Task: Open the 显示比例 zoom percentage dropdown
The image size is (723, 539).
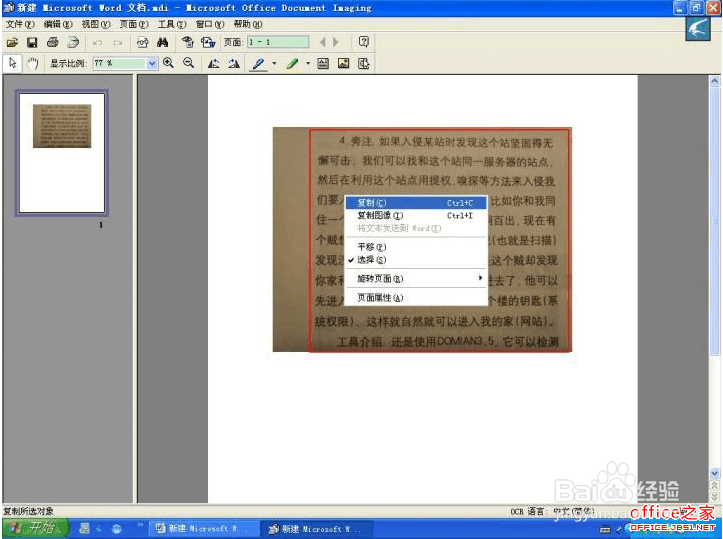Action: tap(152, 64)
